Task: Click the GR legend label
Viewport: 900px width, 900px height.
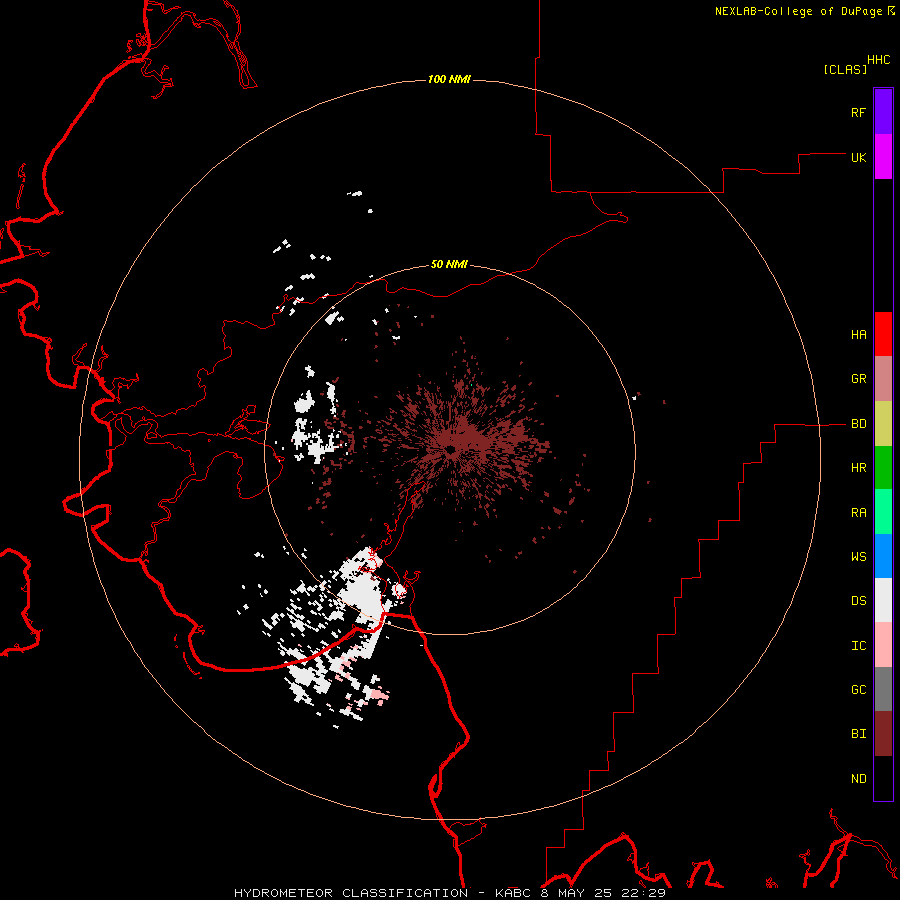Action: (x=858, y=379)
